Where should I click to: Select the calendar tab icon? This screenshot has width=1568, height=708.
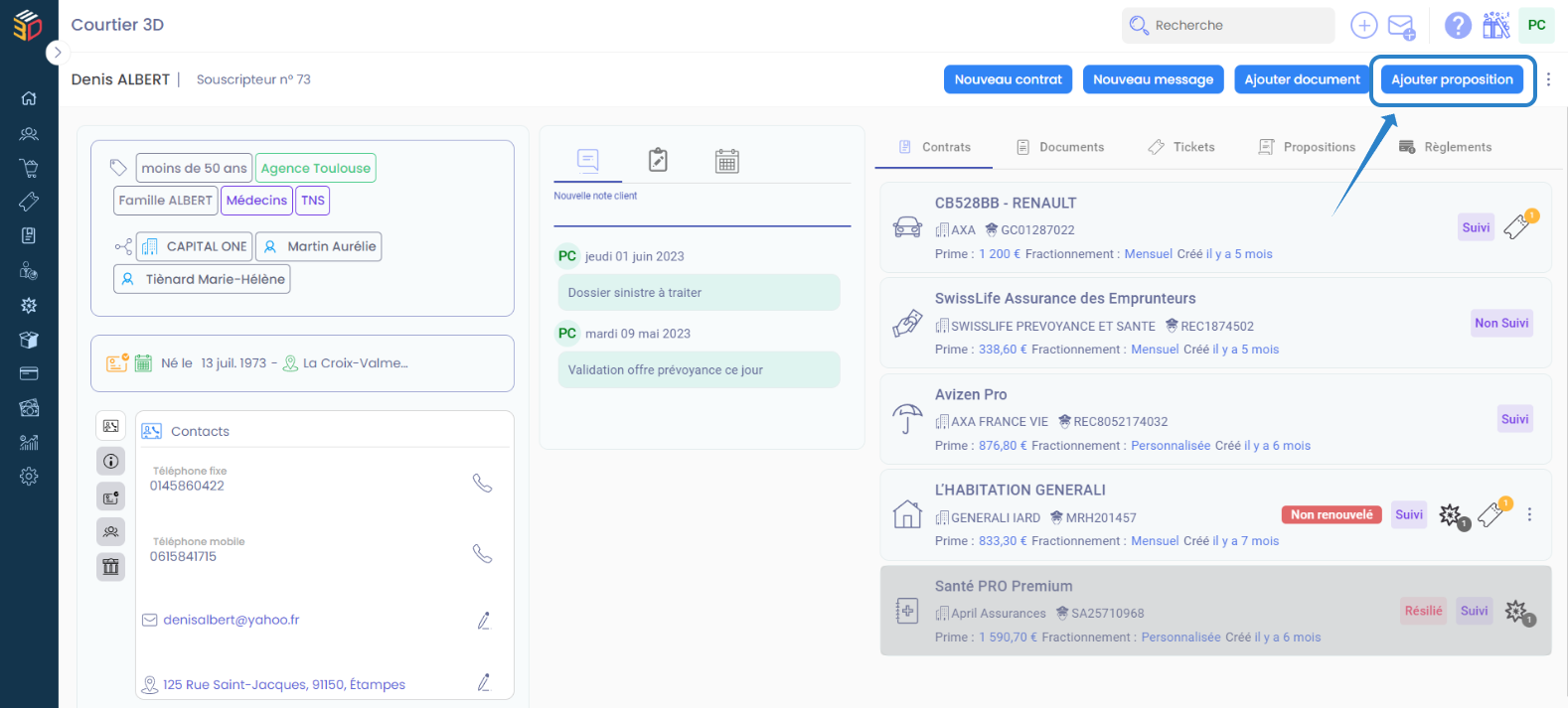coord(727,160)
